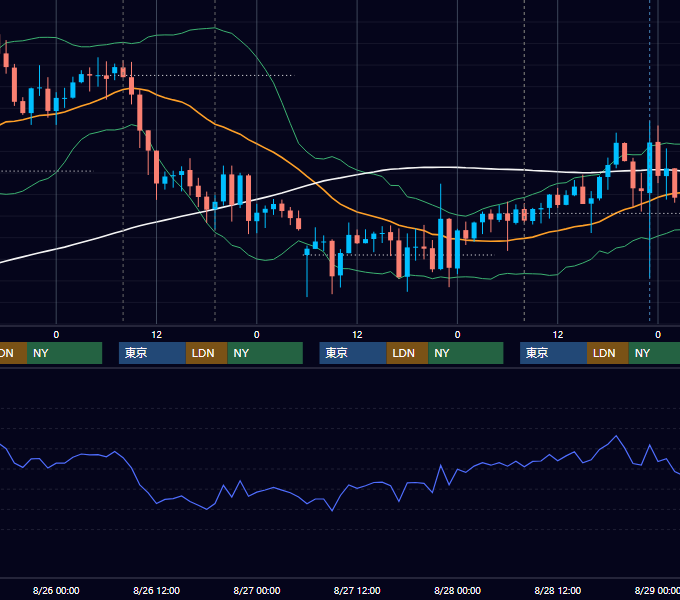
Task: Click the hour label 0 at 8/27 gridline
Action: pyautogui.click(x=257, y=335)
